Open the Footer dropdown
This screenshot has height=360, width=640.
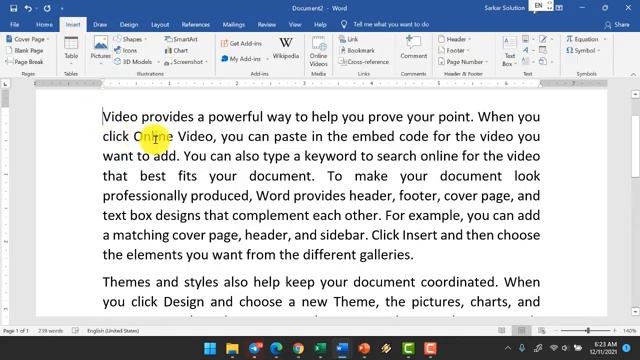(453, 51)
